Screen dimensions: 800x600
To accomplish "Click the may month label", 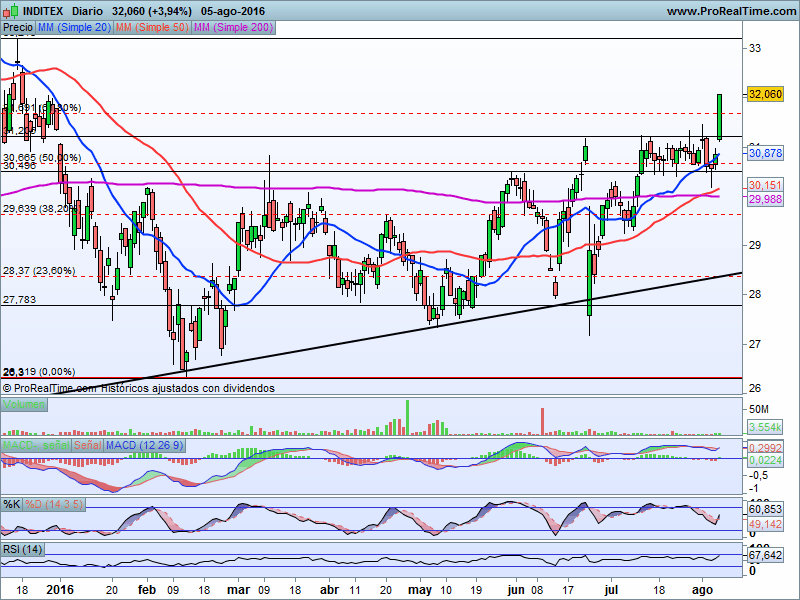I will 420,590.
